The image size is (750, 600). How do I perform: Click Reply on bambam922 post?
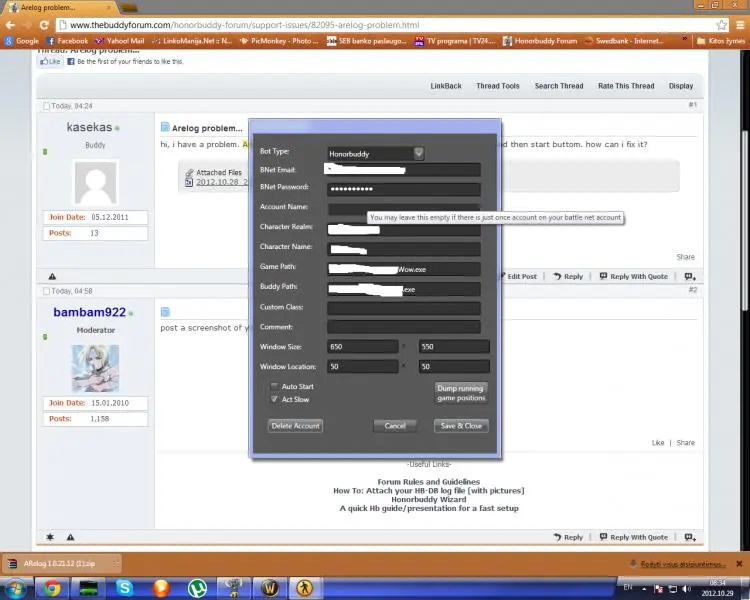568,537
